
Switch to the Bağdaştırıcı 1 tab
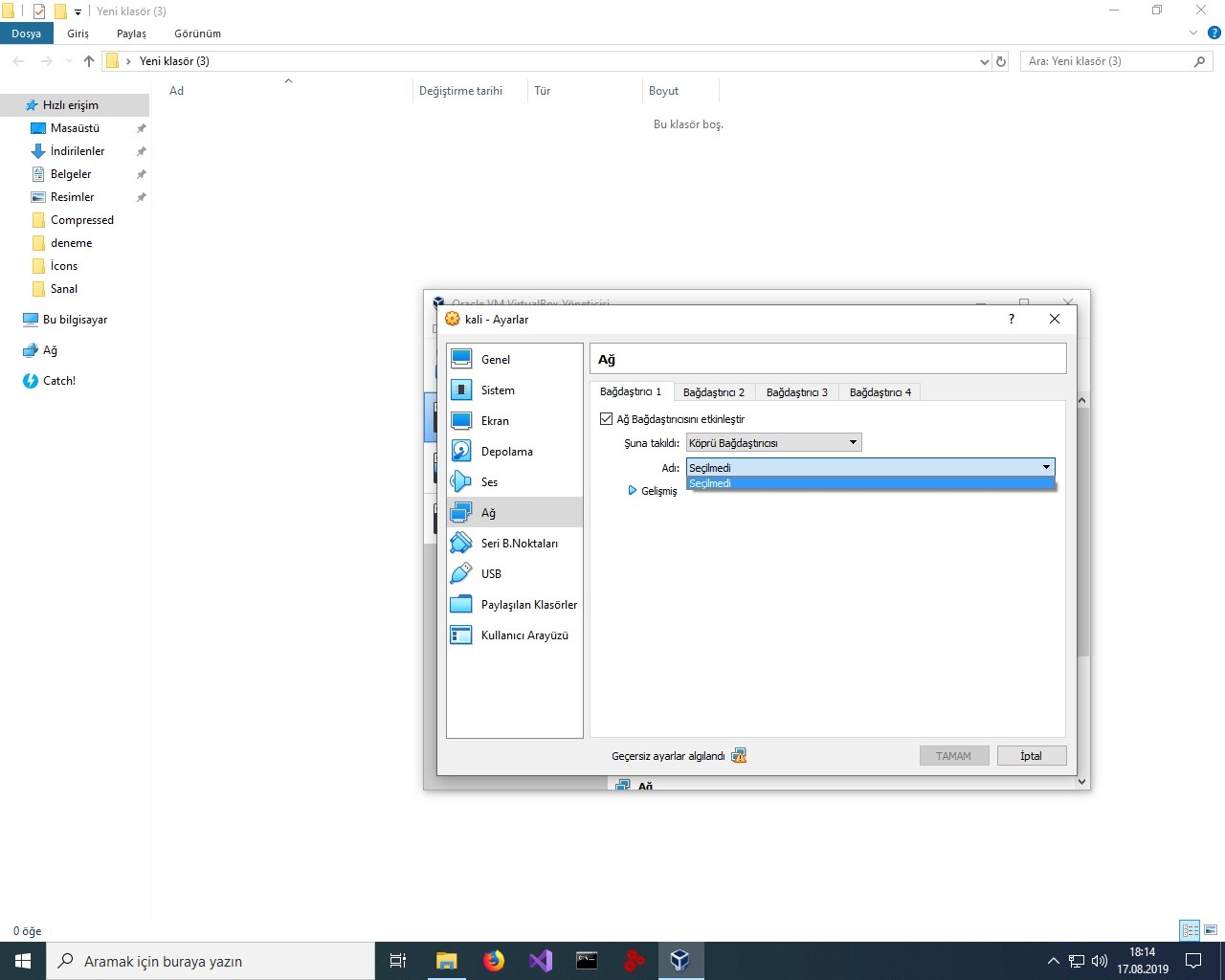631,391
